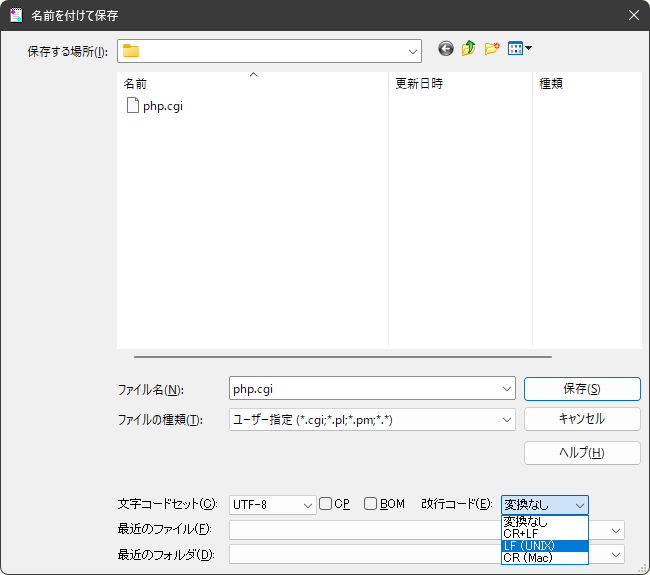Click the editor app icon in title bar
This screenshot has width=650, height=575.
(16, 15)
